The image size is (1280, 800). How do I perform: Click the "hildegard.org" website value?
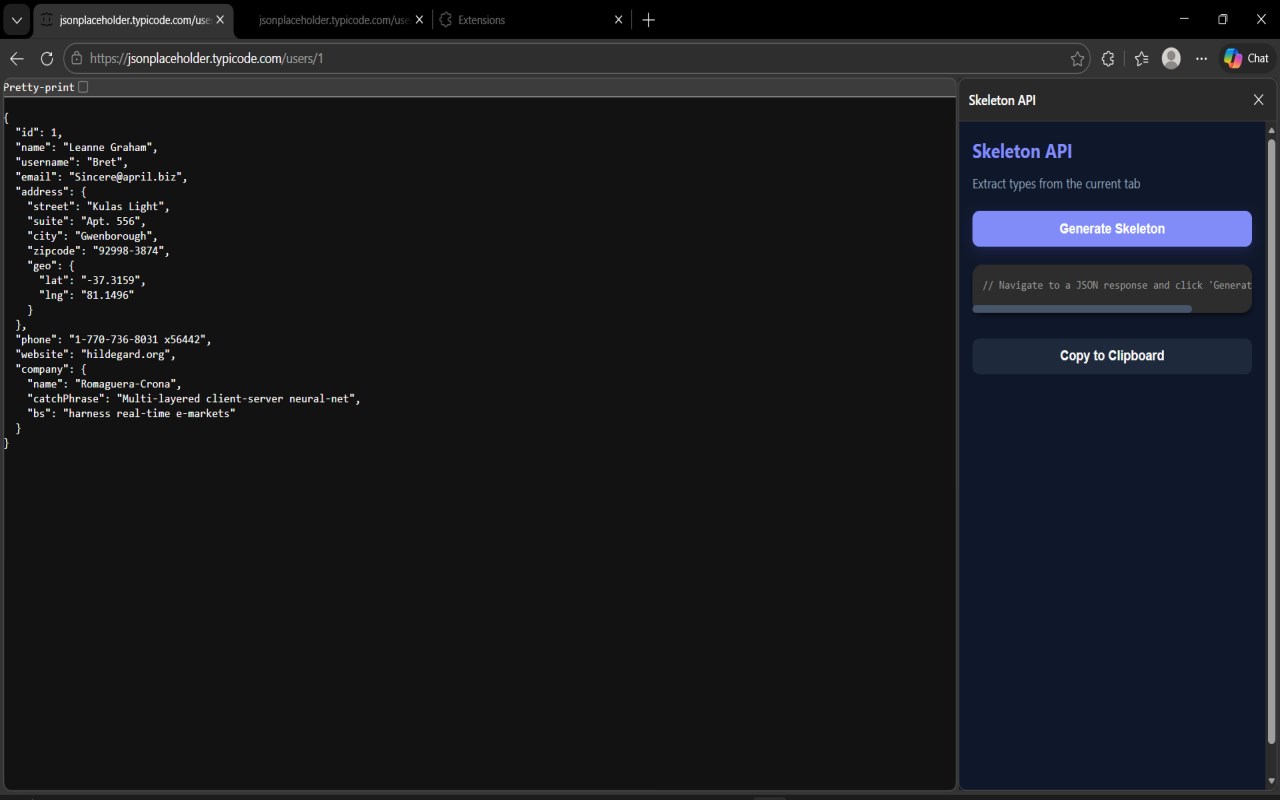click(x=128, y=354)
